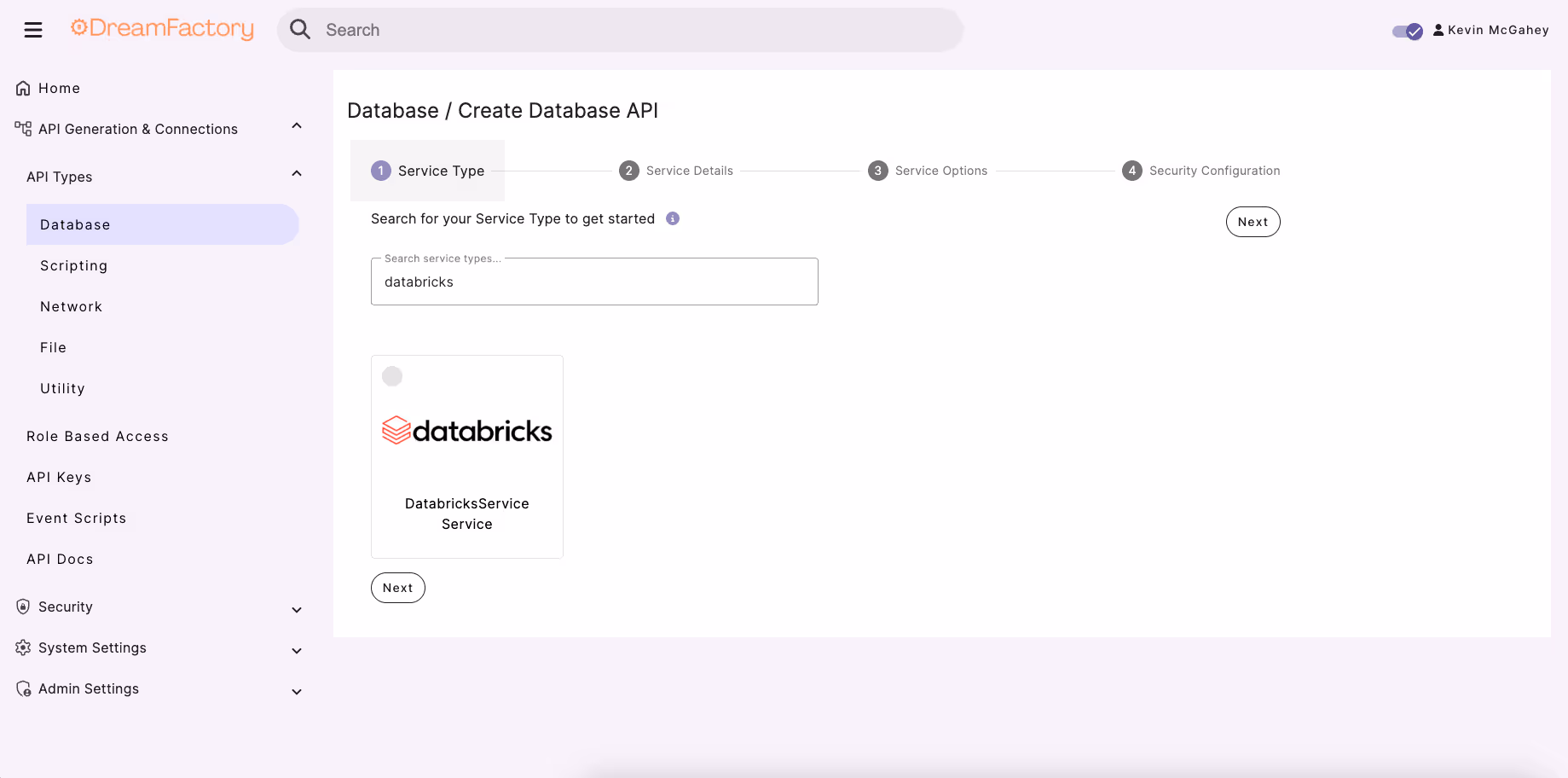1568x778 pixels.
Task: Select step 3 Service Options
Action: tap(928, 171)
